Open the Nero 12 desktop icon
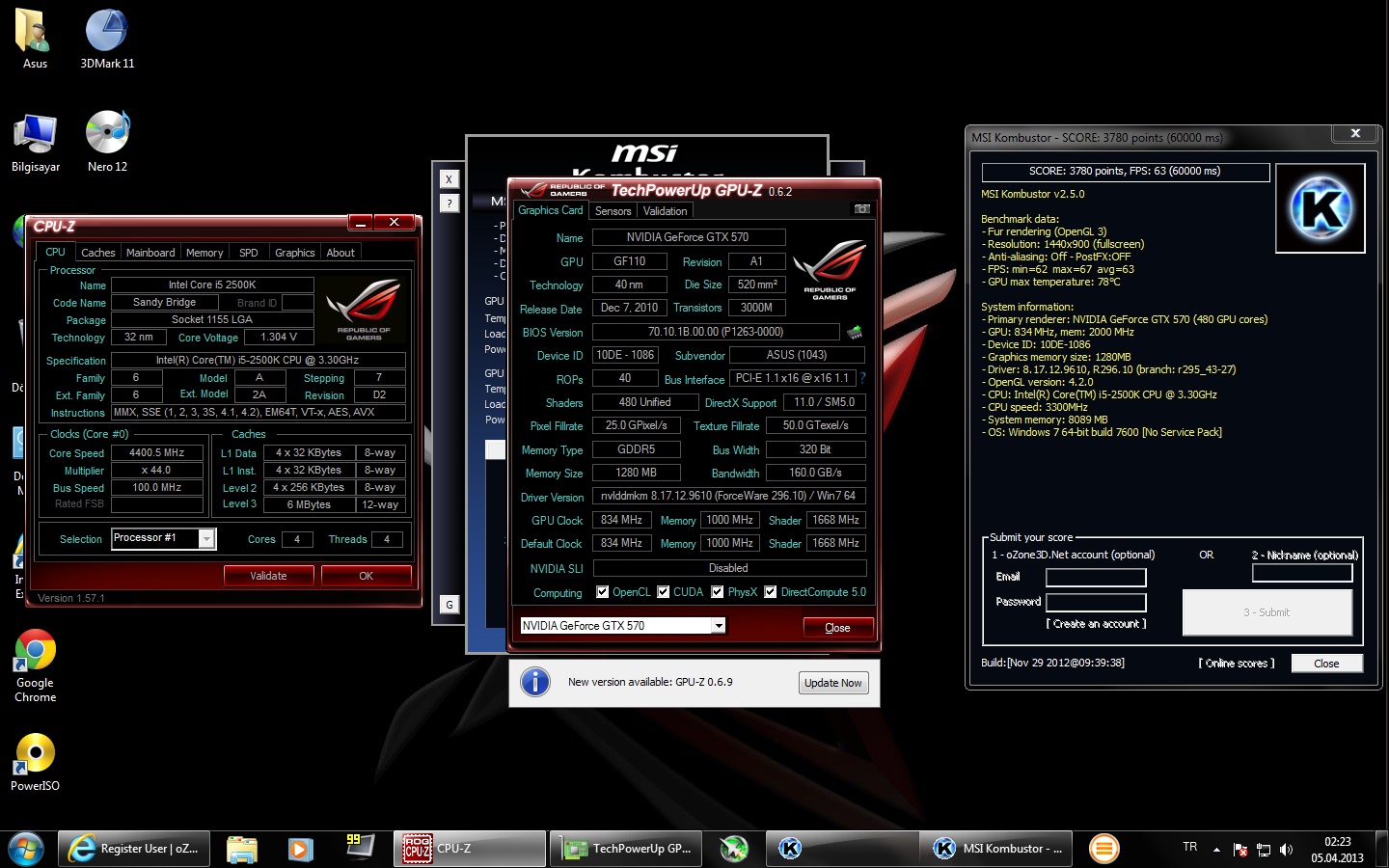The height and width of the screenshot is (868, 1389). [x=107, y=142]
